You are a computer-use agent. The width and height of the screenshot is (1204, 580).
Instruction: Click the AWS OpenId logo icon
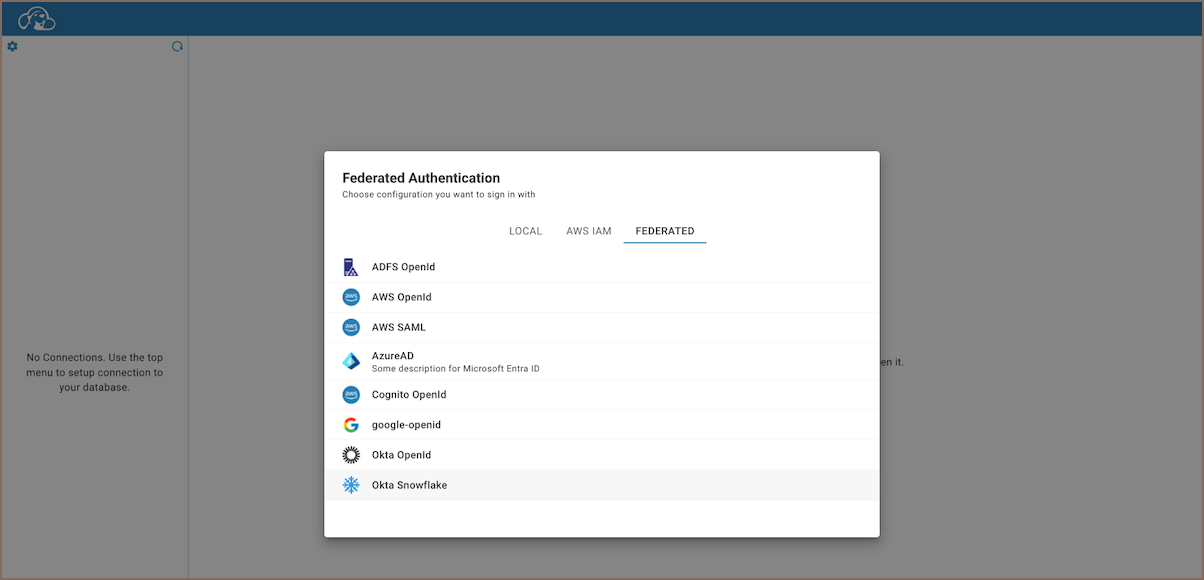(x=351, y=297)
